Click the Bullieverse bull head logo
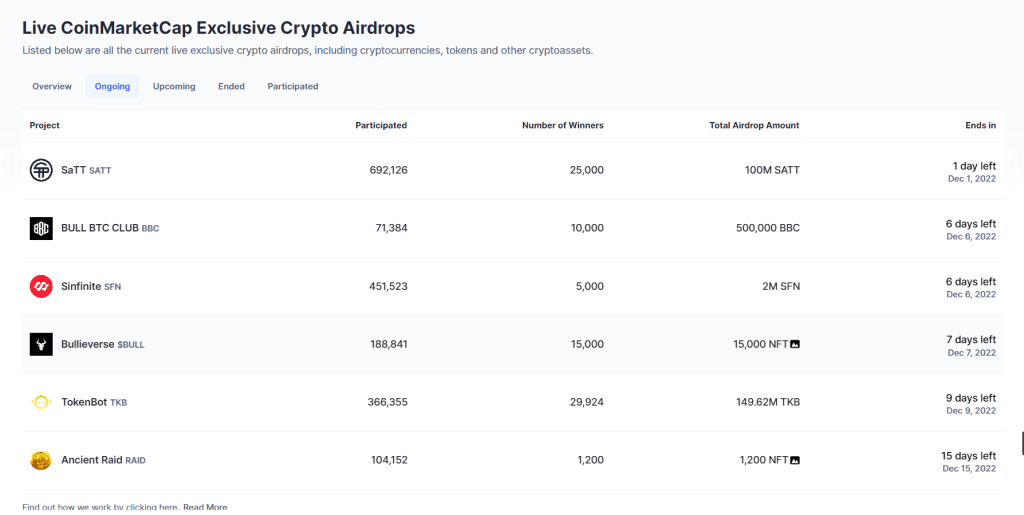The image size is (1024, 515). pyautogui.click(x=41, y=344)
